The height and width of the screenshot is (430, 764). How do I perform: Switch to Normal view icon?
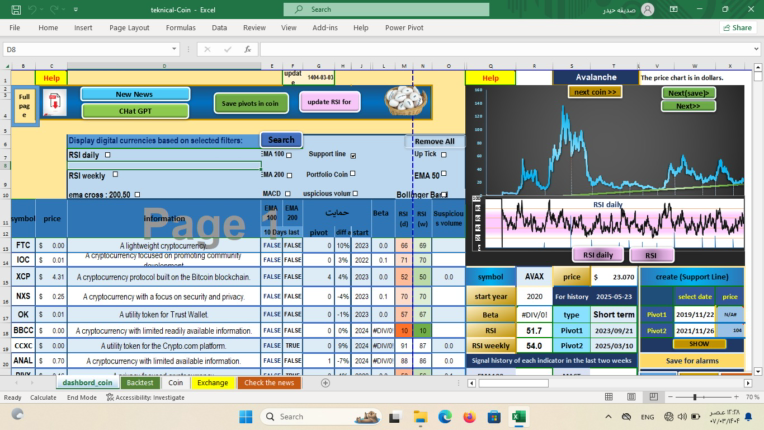(x=609, y=397)
